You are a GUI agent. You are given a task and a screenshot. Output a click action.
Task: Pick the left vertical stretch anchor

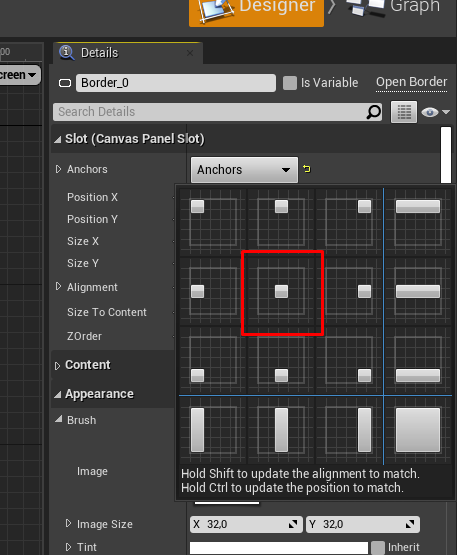click(x=213, y=430)
